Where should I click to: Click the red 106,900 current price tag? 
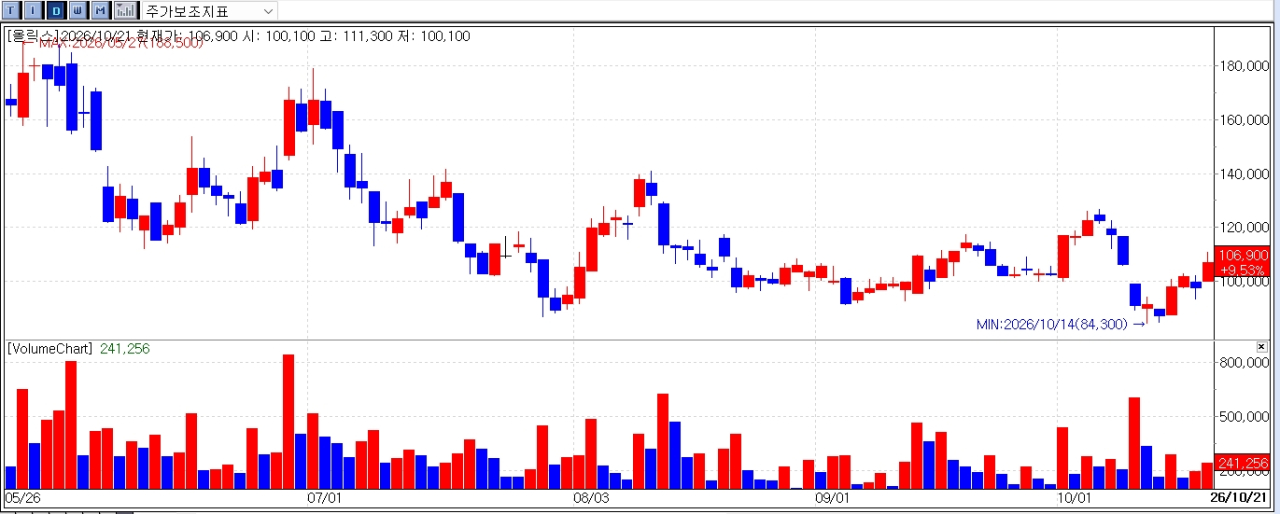[1242, 255]
